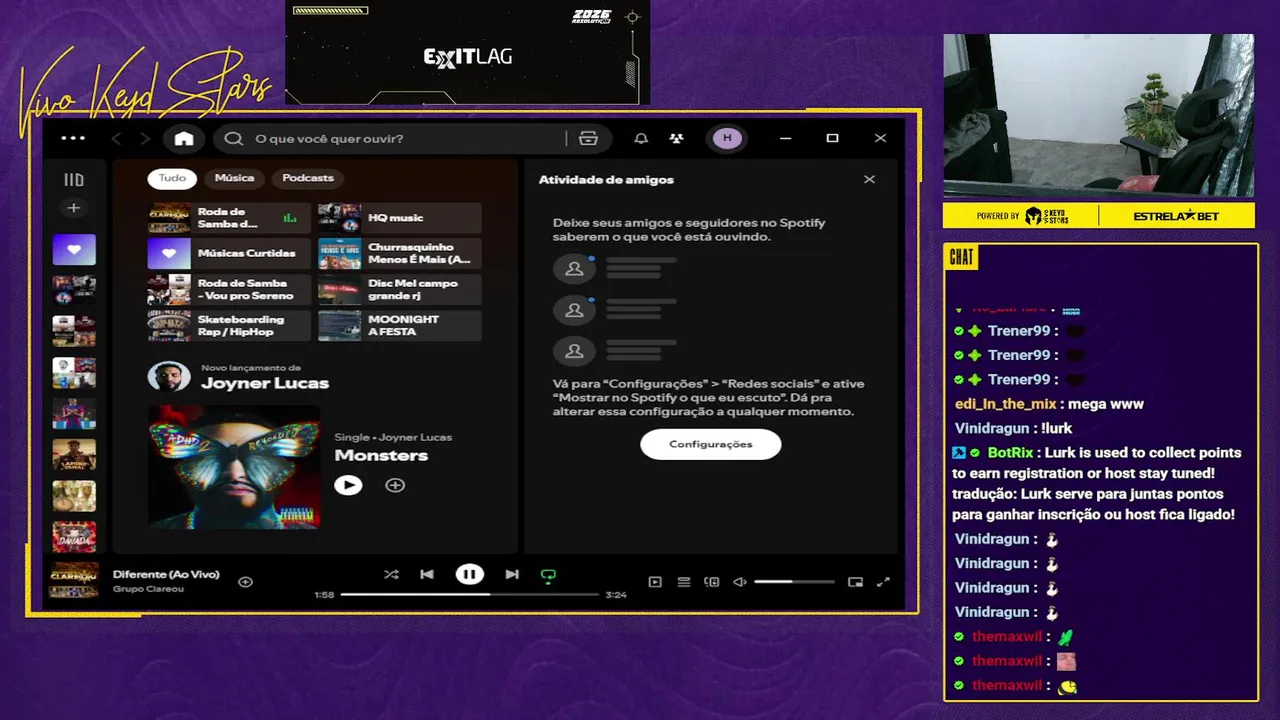Open the mini player icon
Image resolution: width=1280 pixels, height=720 pixels.
click(x=855, y=582)
